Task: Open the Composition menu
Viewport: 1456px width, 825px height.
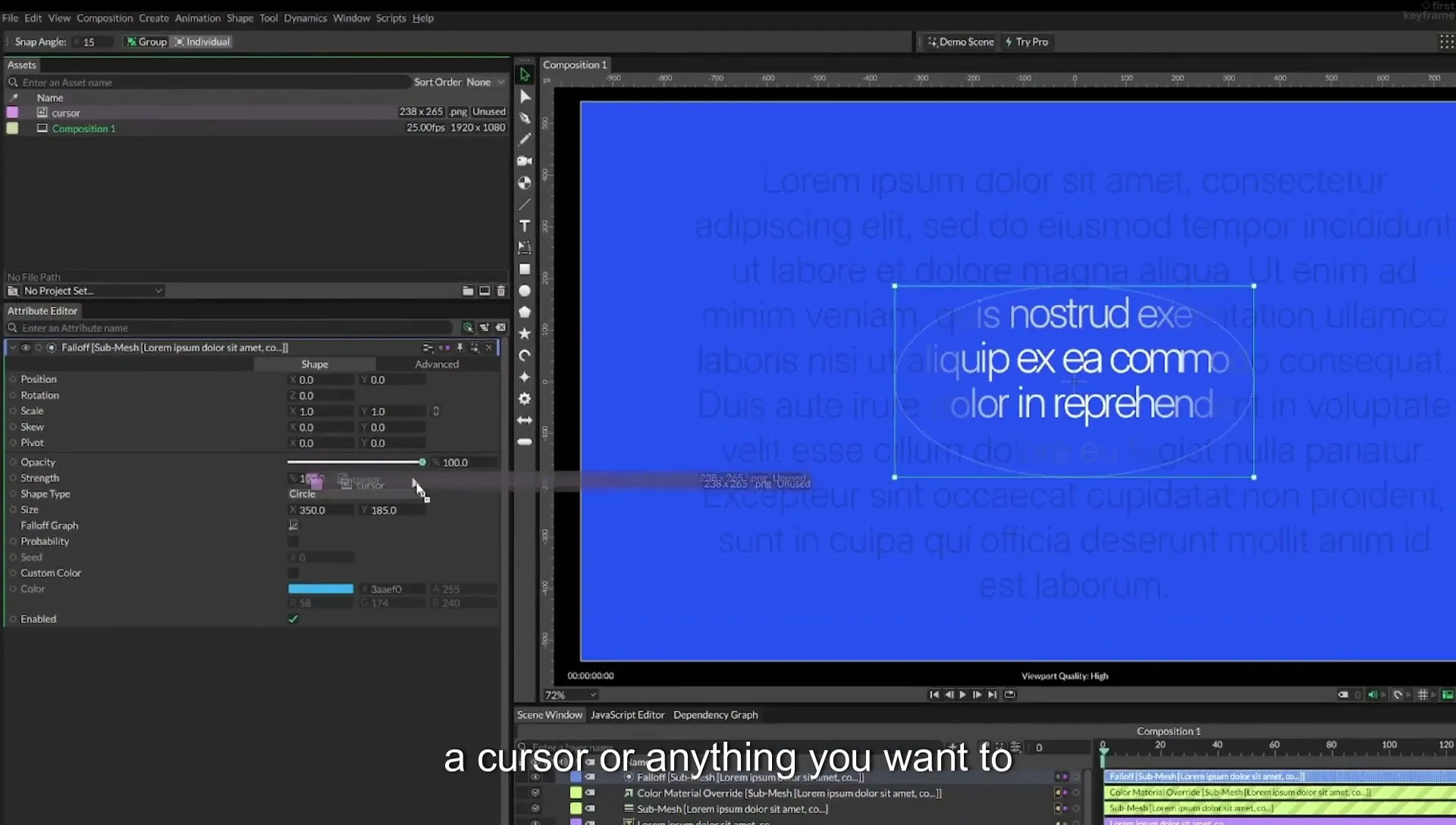Action: (105, 18)
